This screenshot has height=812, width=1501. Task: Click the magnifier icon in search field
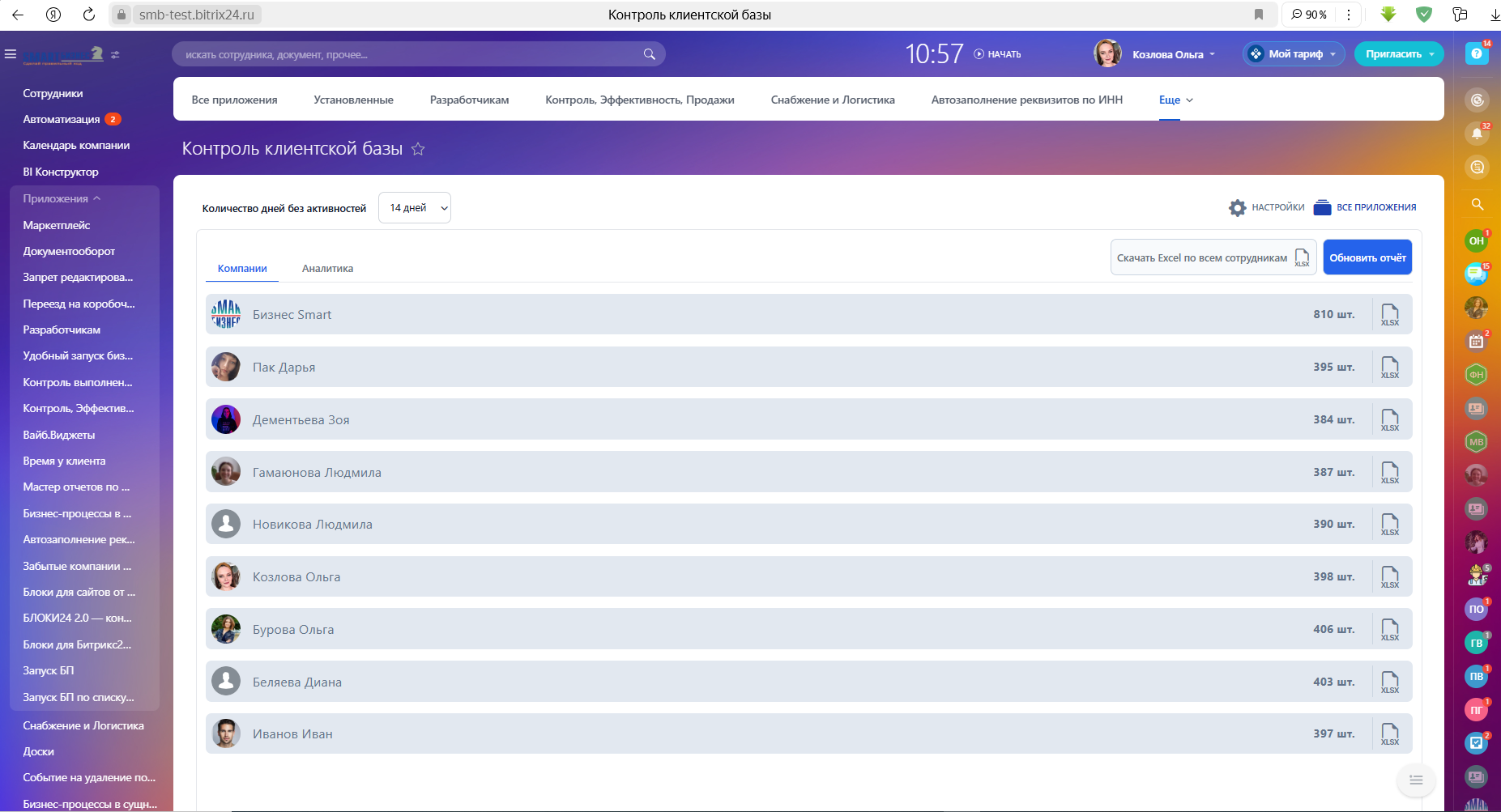click(649, 54)
